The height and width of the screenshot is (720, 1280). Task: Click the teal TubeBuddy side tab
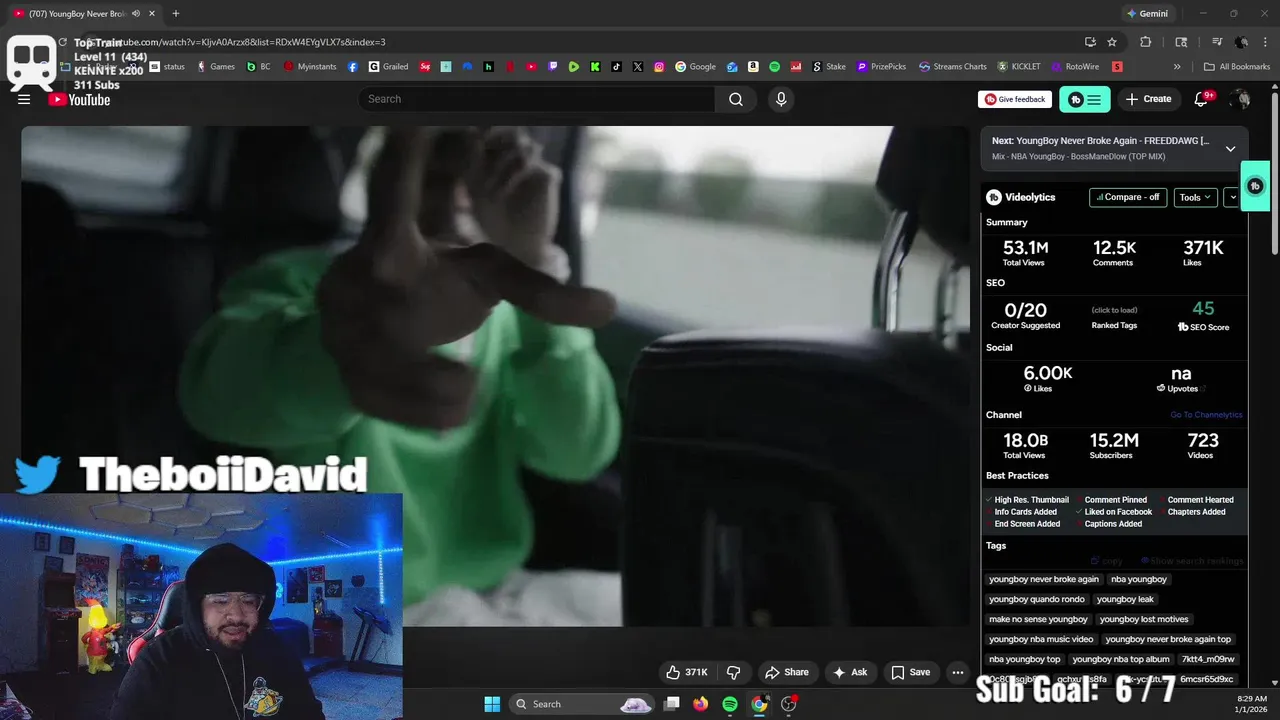tap(1255, 186)
